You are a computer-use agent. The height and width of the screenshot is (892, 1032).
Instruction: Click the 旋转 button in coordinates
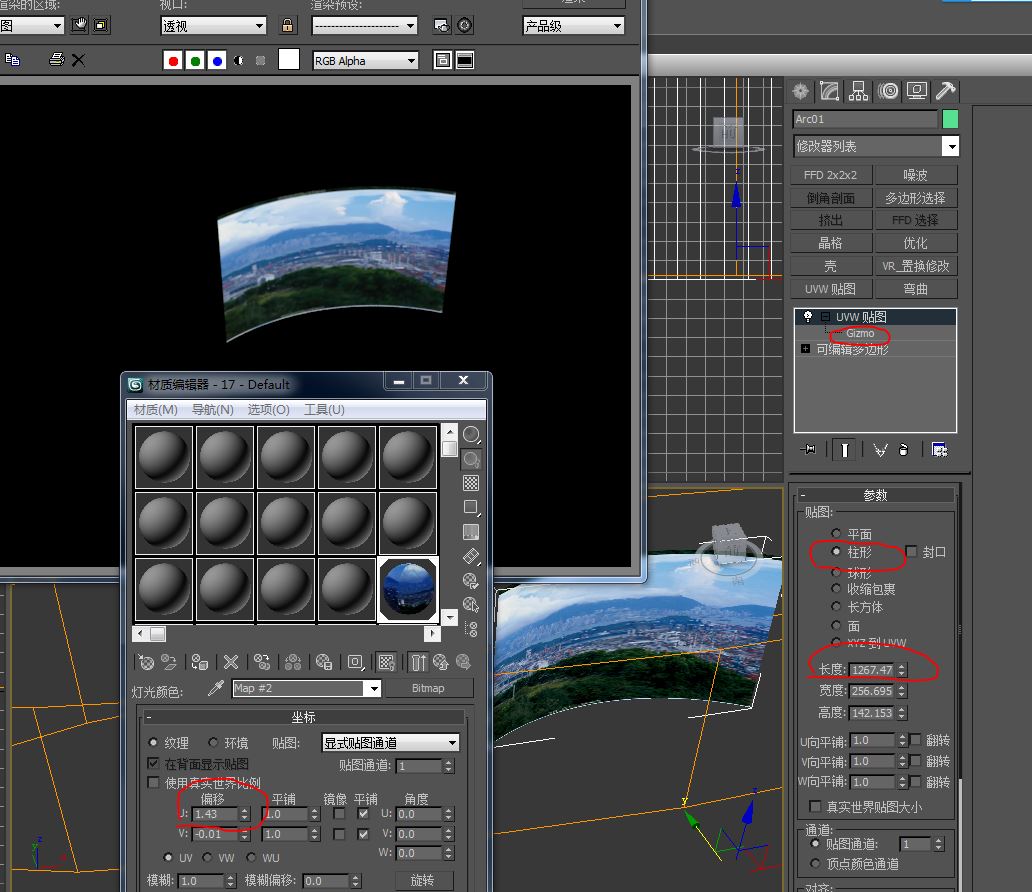tap(423, 880)
